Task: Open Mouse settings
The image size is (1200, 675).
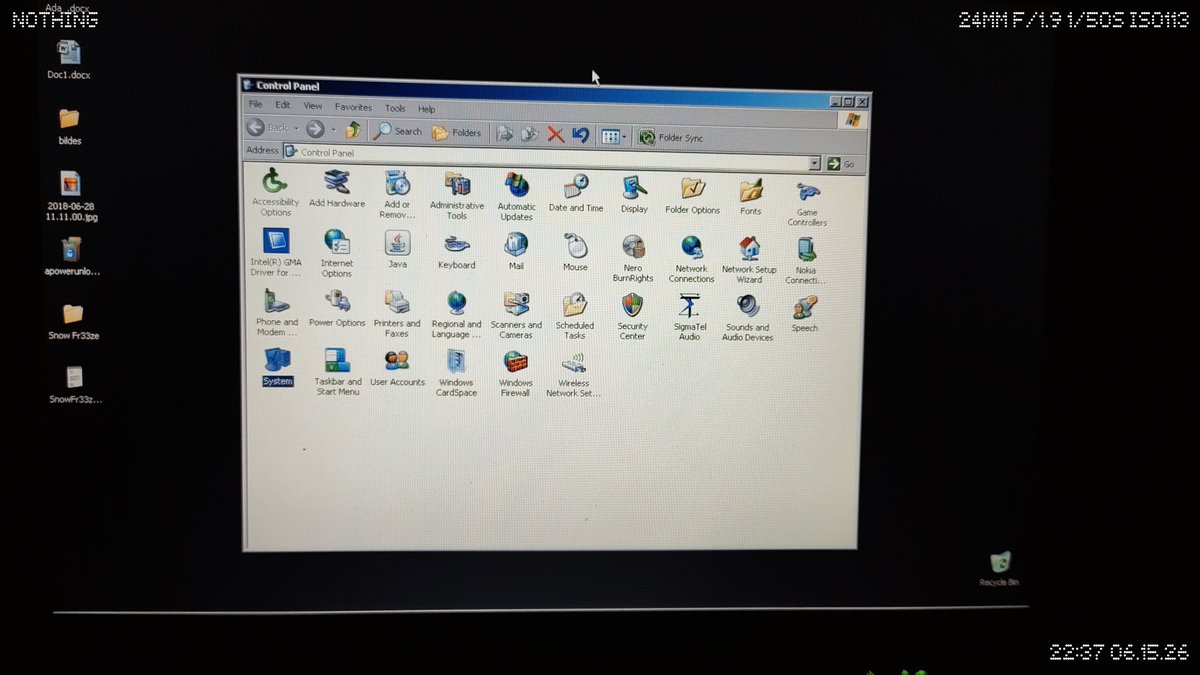Action: click(x=575, y=252)
